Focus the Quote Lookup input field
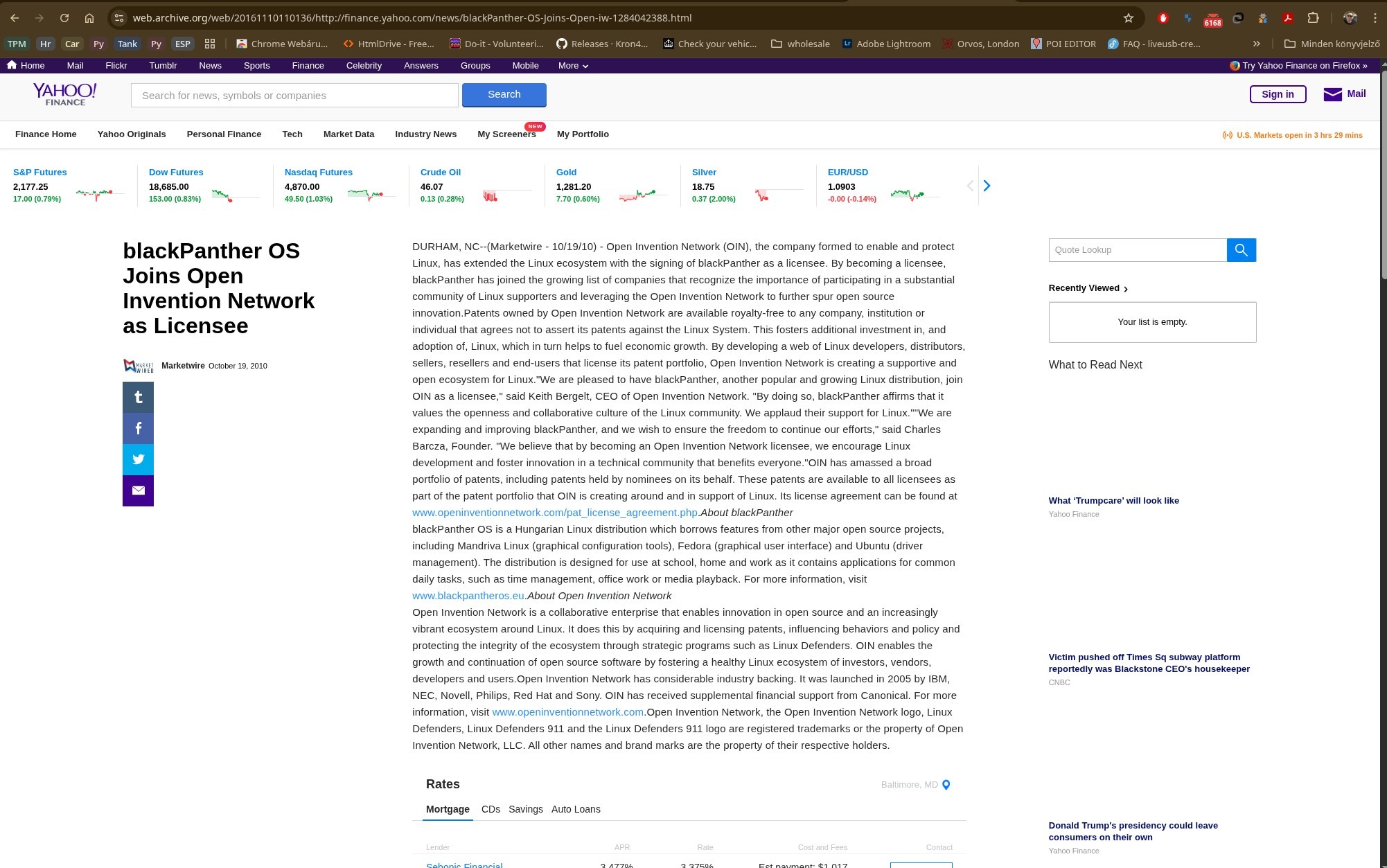1387x868 pixels. tap(1138, 250)
